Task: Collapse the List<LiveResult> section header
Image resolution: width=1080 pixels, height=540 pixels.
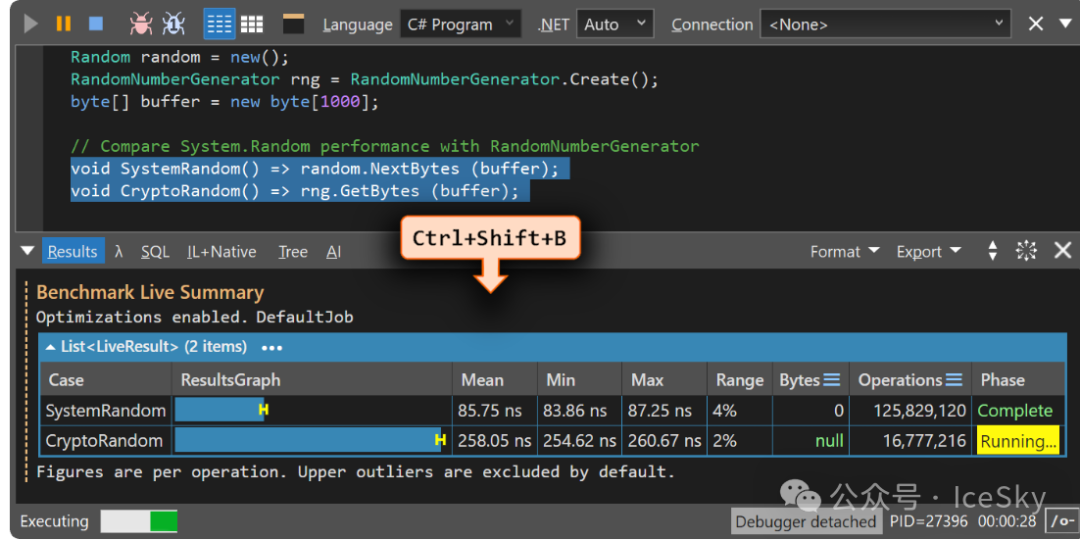Action: point(50,347)
